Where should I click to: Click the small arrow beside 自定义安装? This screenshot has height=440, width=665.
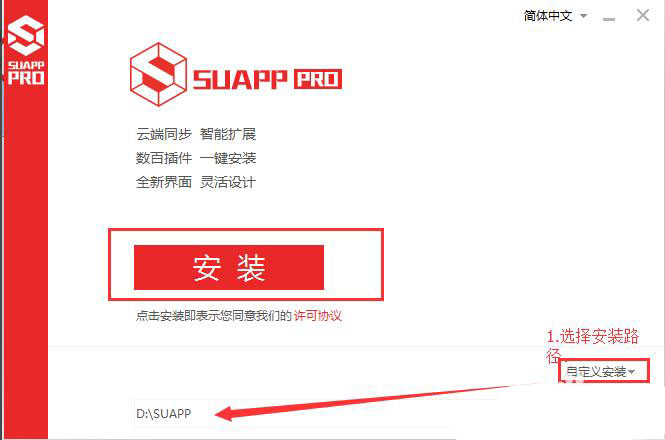point(631,372)
